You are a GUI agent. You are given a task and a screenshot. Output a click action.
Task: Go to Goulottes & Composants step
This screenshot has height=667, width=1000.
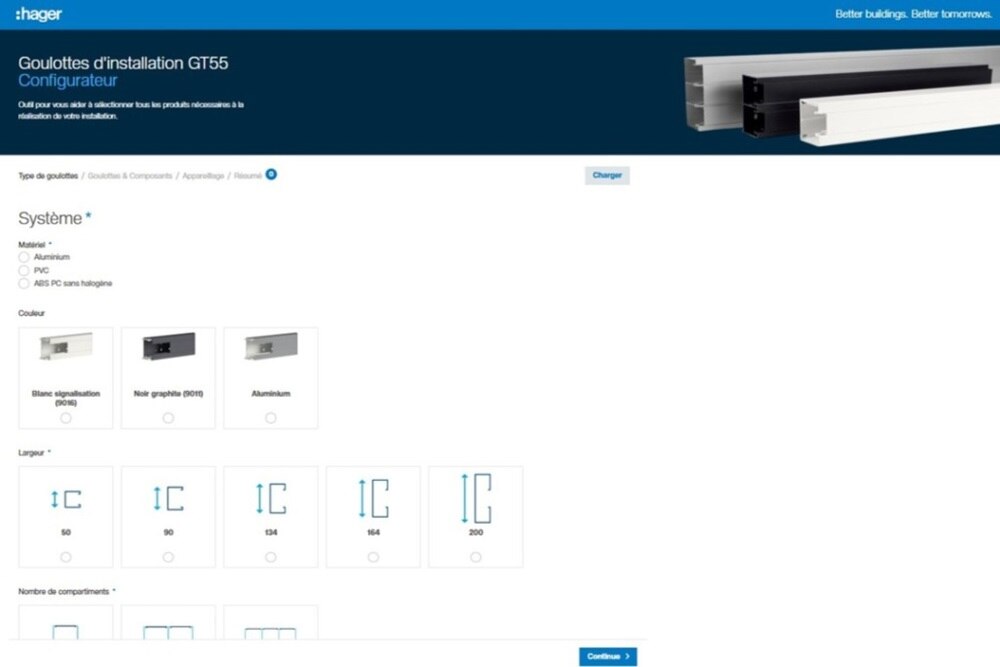[130, 176]
